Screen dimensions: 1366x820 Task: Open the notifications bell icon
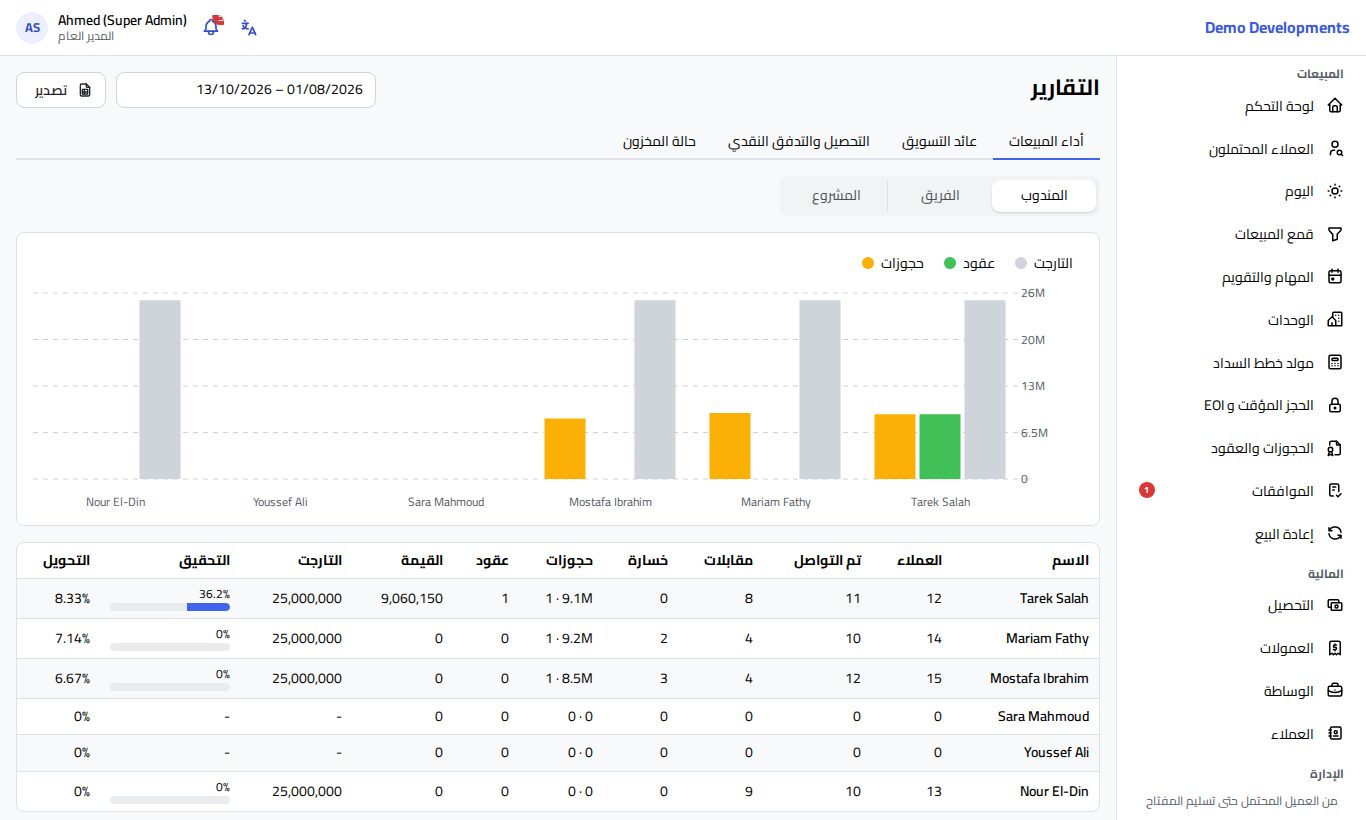click(211, 27)
